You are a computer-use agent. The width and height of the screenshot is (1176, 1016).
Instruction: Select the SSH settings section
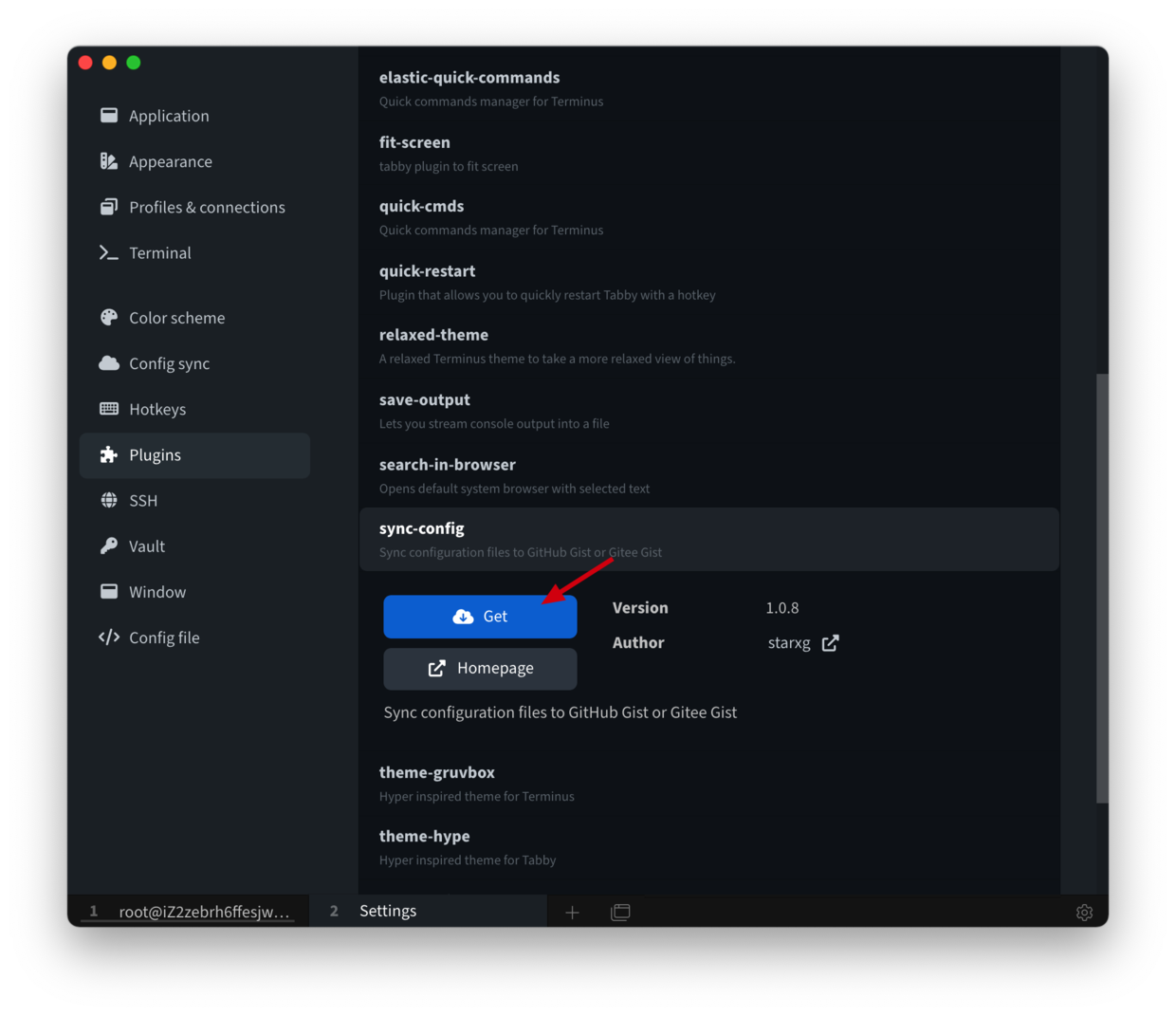click(143, 501)
